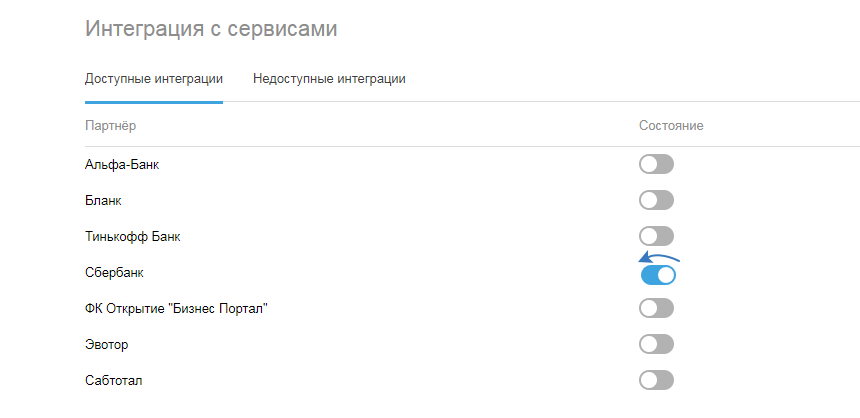Click the Интеграция с сервисами page heading
Screen dimensions: 860x418
(x=211, y=29)
